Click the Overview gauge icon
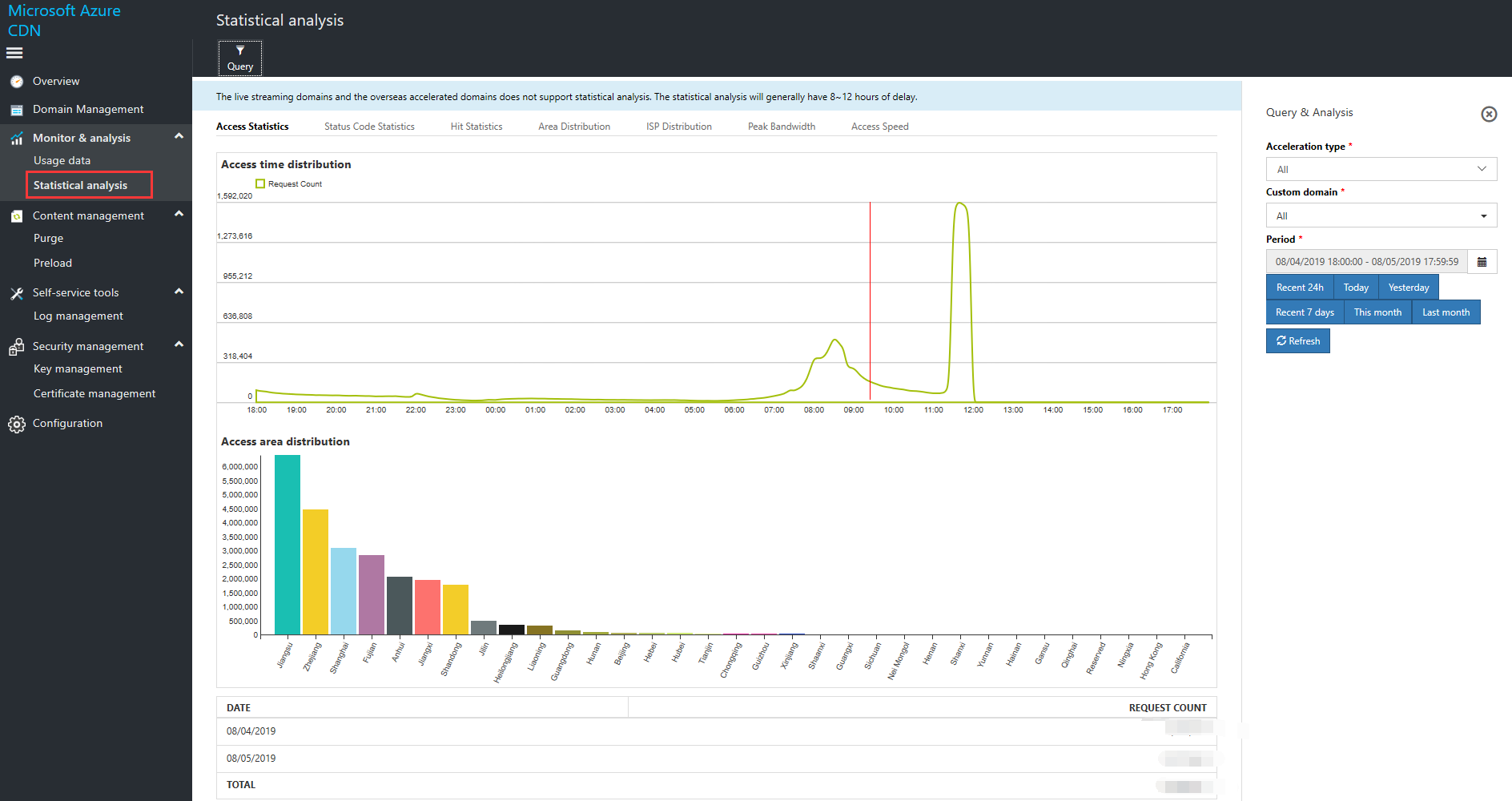This screenshot has height=801, width=1512. [17, 82]
